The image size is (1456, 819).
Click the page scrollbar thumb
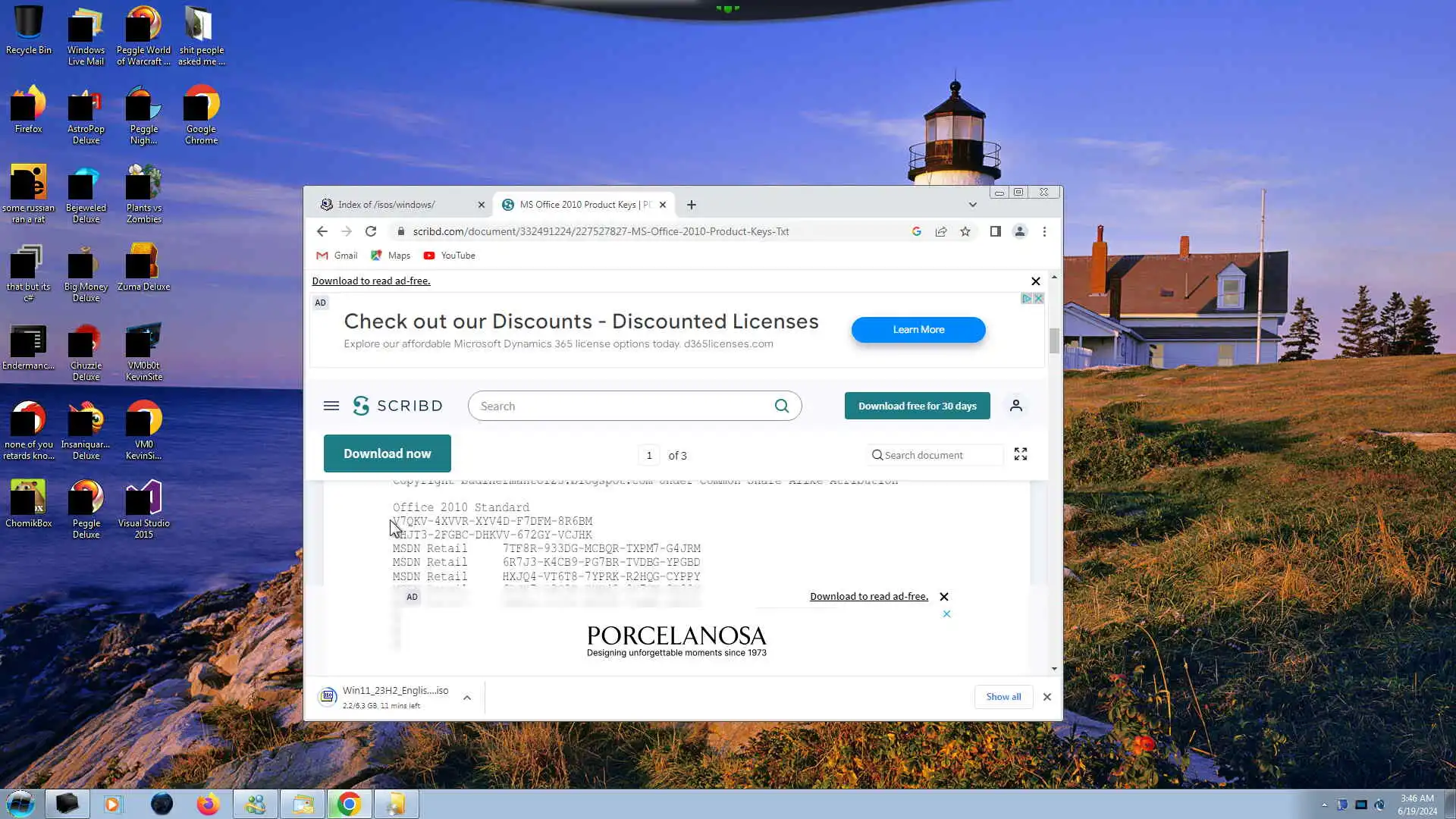1054,340
